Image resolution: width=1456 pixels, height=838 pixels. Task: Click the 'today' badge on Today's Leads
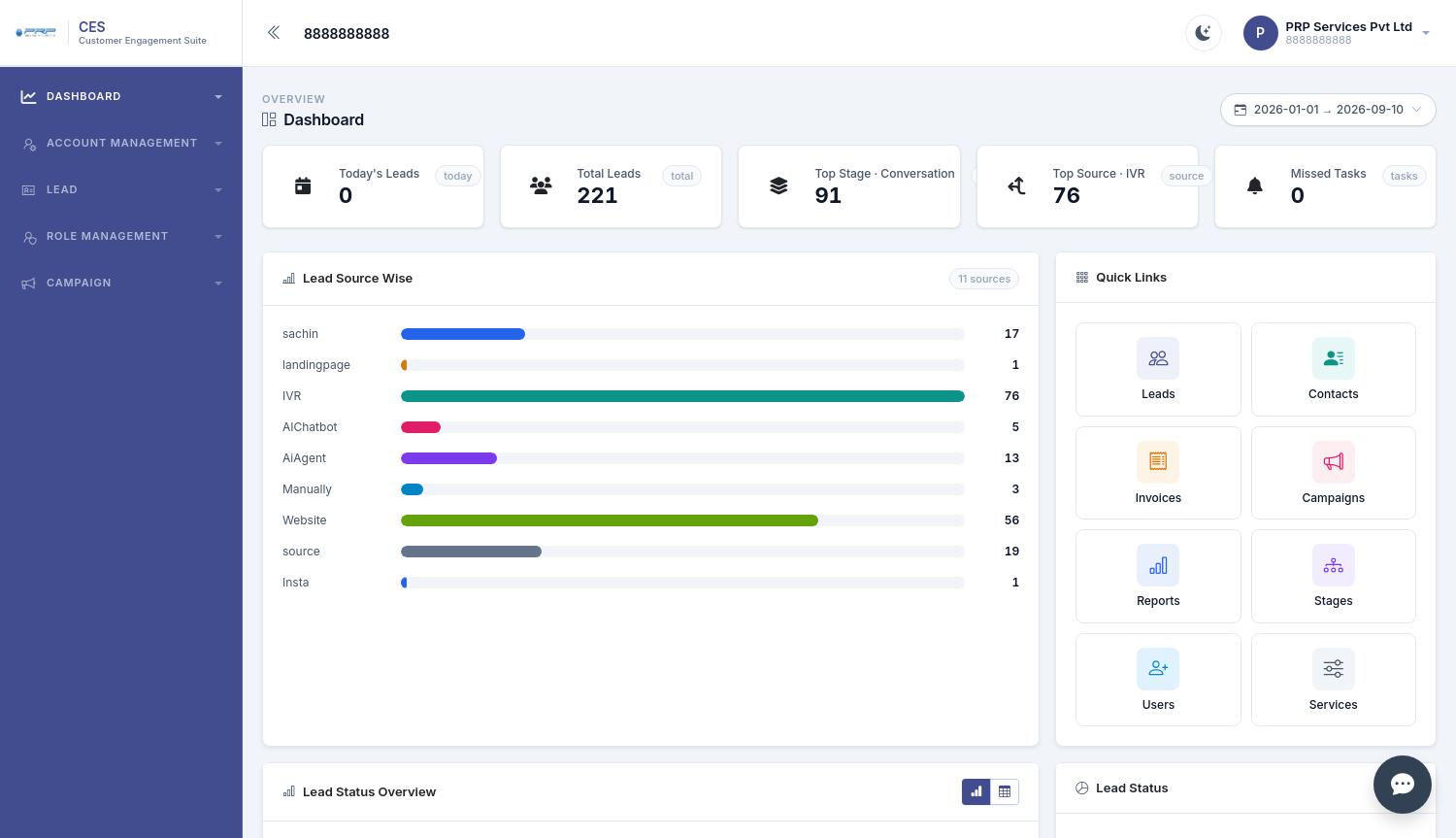(457, 176)
